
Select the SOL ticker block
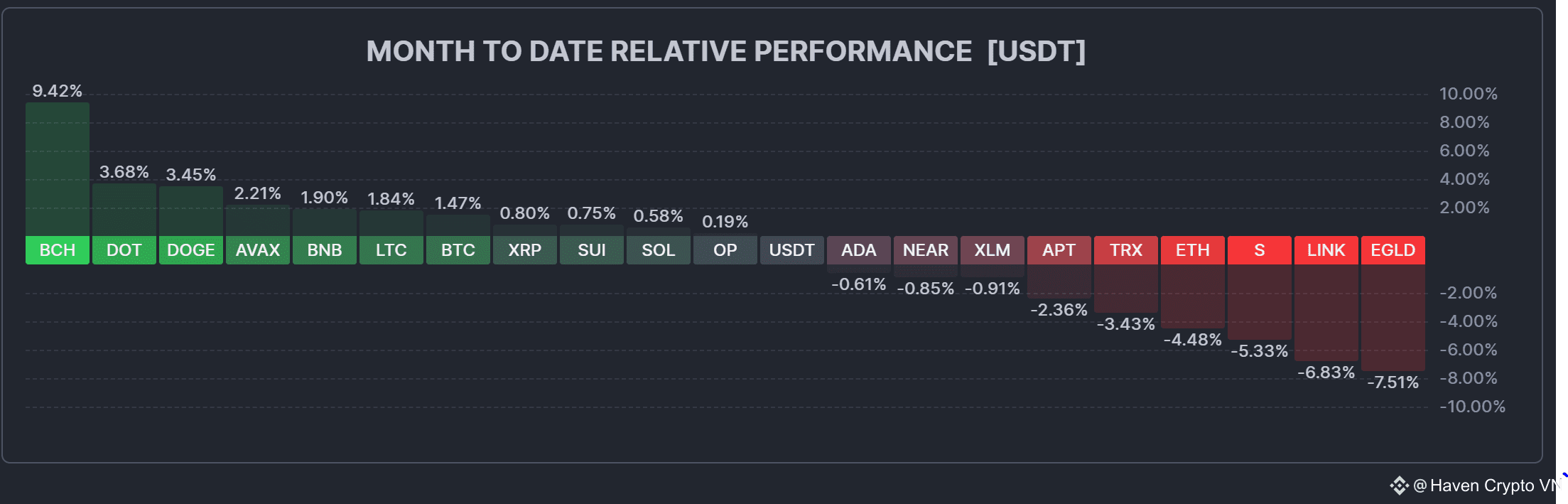(659, 250)
